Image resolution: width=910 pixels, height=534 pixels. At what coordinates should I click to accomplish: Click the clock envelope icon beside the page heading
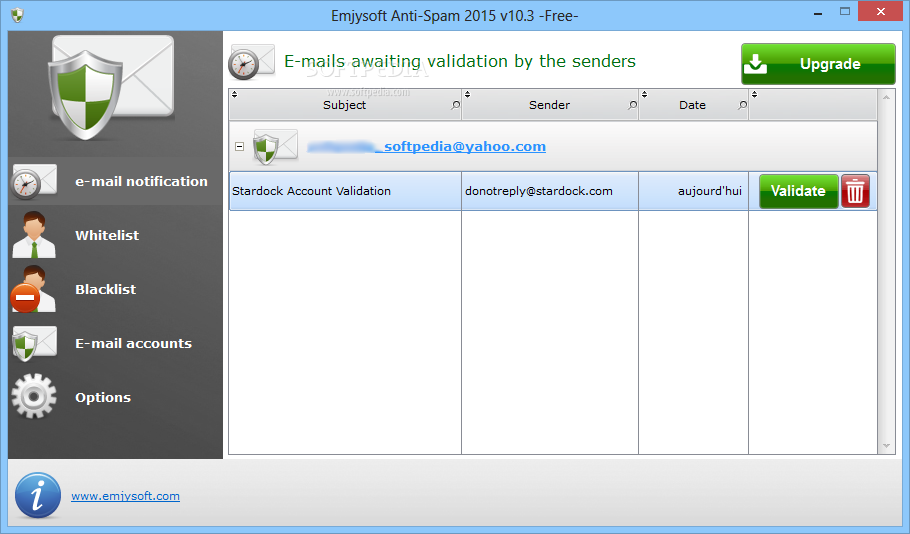[251, 62]
